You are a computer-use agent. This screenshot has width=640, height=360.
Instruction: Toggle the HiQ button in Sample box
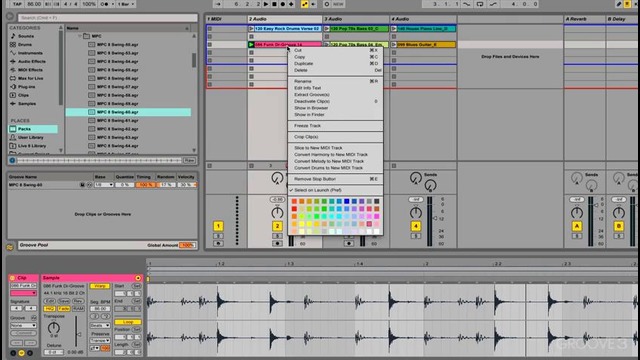click(x=49, y=309)
